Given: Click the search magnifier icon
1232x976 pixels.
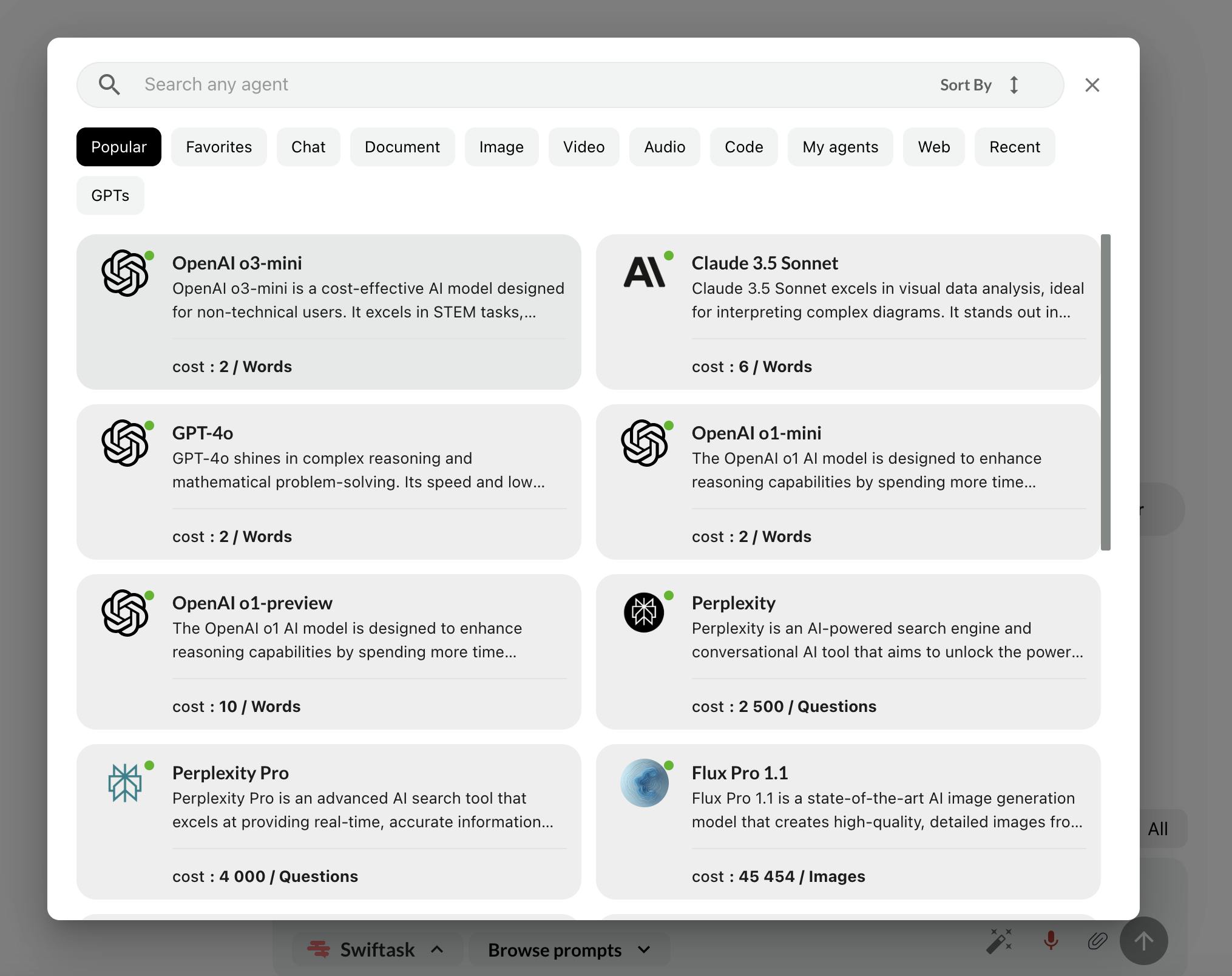Looking at the screenshot, I should pyautogui.click(x=110, y=84).
